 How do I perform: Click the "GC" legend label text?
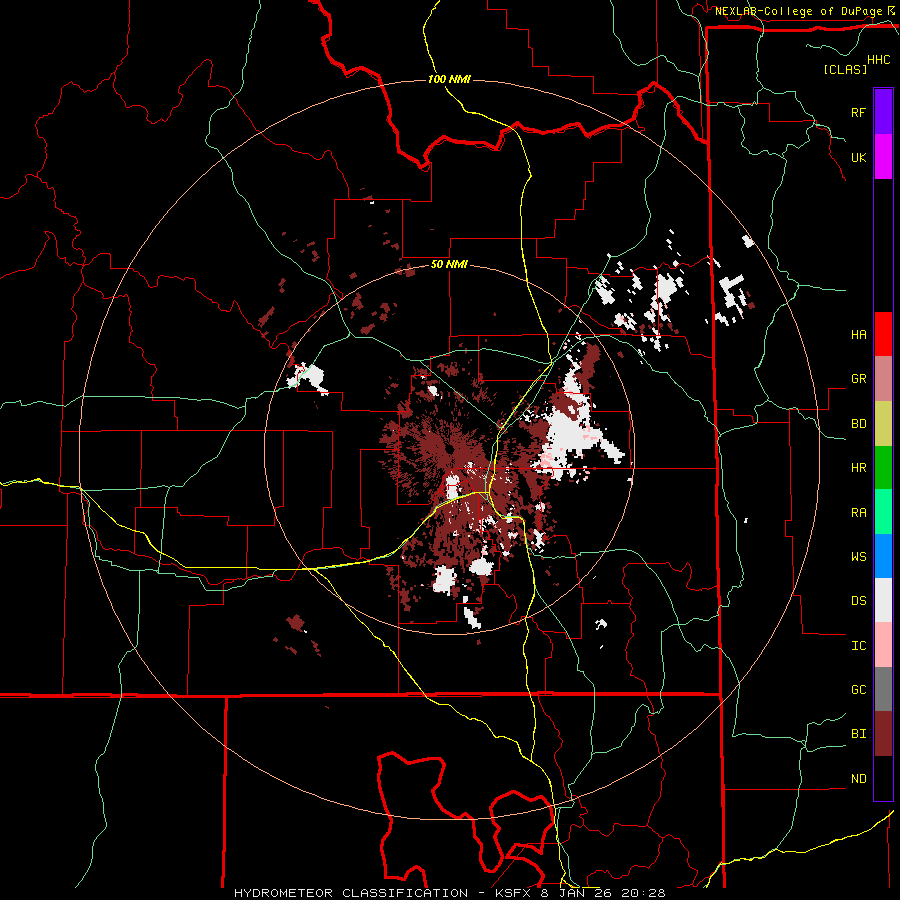click(x=858, y=689)
